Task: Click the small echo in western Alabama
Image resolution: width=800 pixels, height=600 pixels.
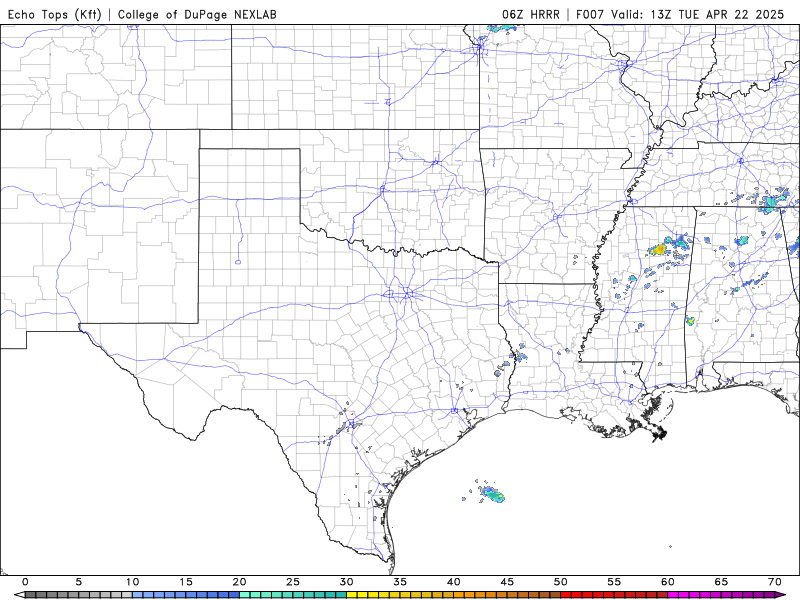Action: pos(690,321)
